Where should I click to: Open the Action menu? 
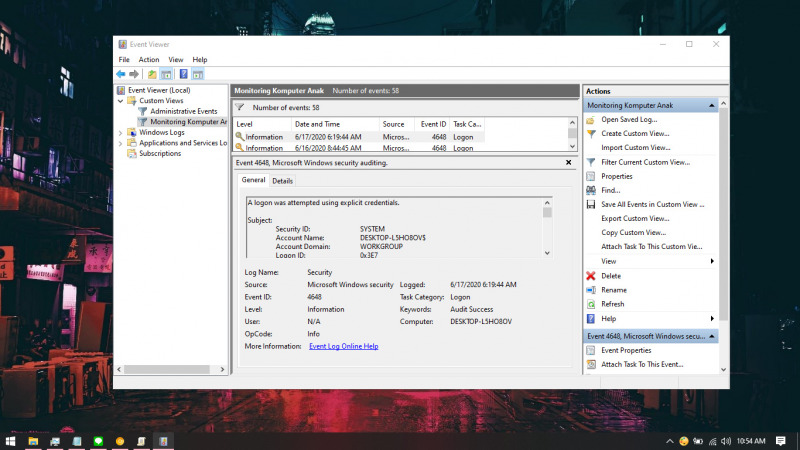149,60
